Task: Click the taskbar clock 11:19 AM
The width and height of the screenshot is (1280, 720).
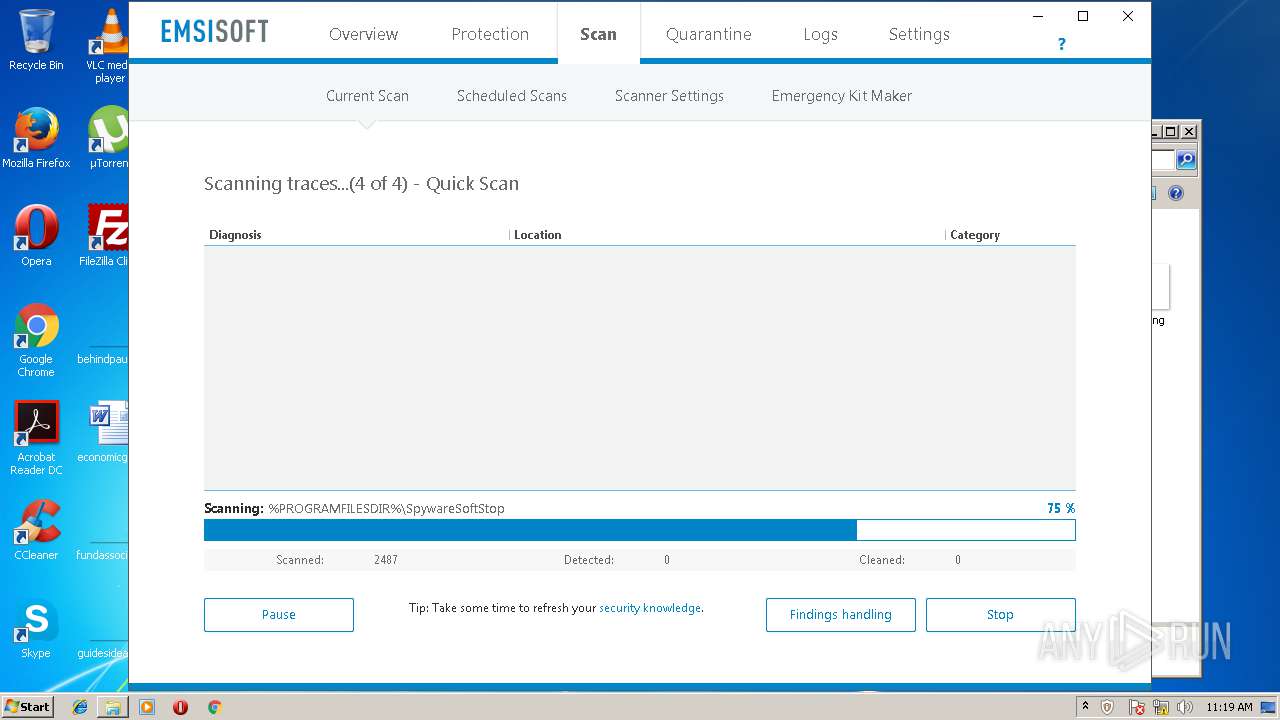Action: tap(1229, 707)
